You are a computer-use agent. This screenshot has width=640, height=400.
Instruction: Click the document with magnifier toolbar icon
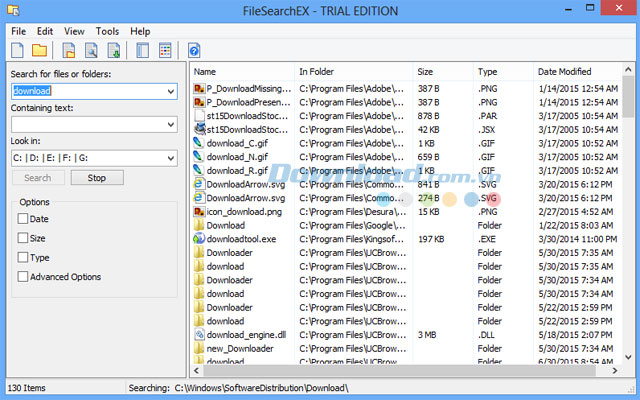(91, 51)
